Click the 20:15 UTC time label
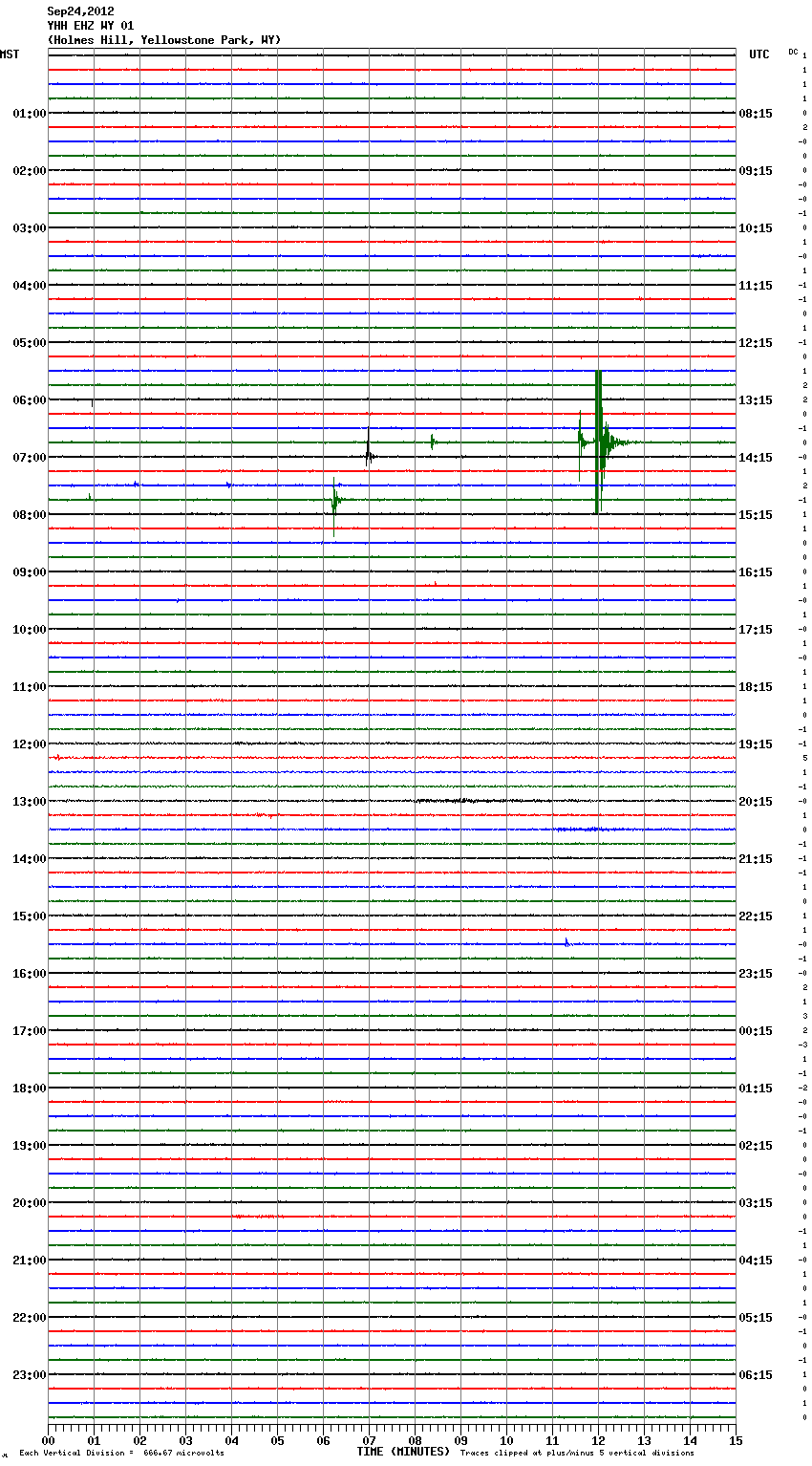 (756, 802)
